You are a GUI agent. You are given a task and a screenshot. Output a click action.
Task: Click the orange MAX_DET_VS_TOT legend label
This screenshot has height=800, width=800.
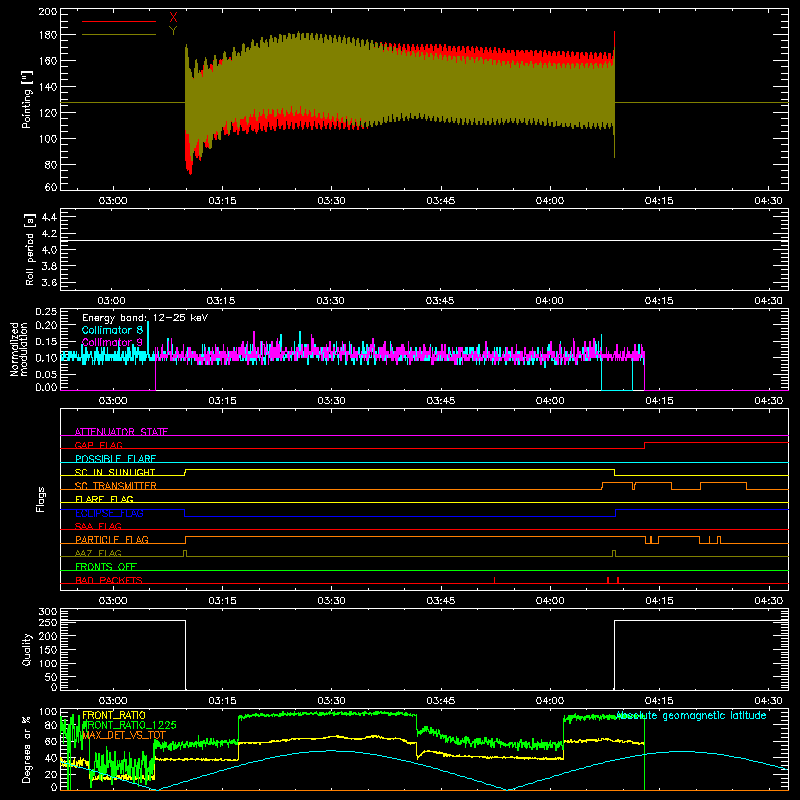[x=124, y=735]
